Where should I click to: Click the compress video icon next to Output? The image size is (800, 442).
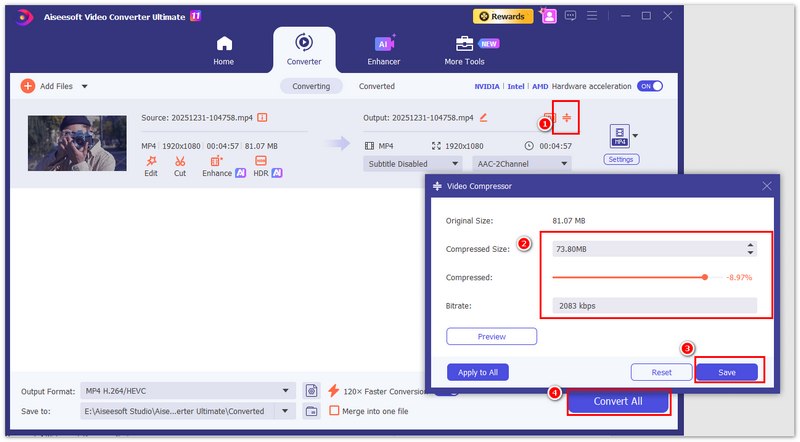click(567, 118)
